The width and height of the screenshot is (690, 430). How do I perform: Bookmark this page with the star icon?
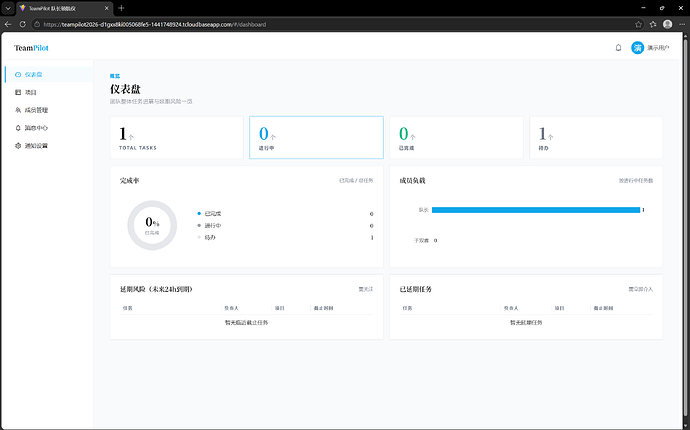[639, 25]
